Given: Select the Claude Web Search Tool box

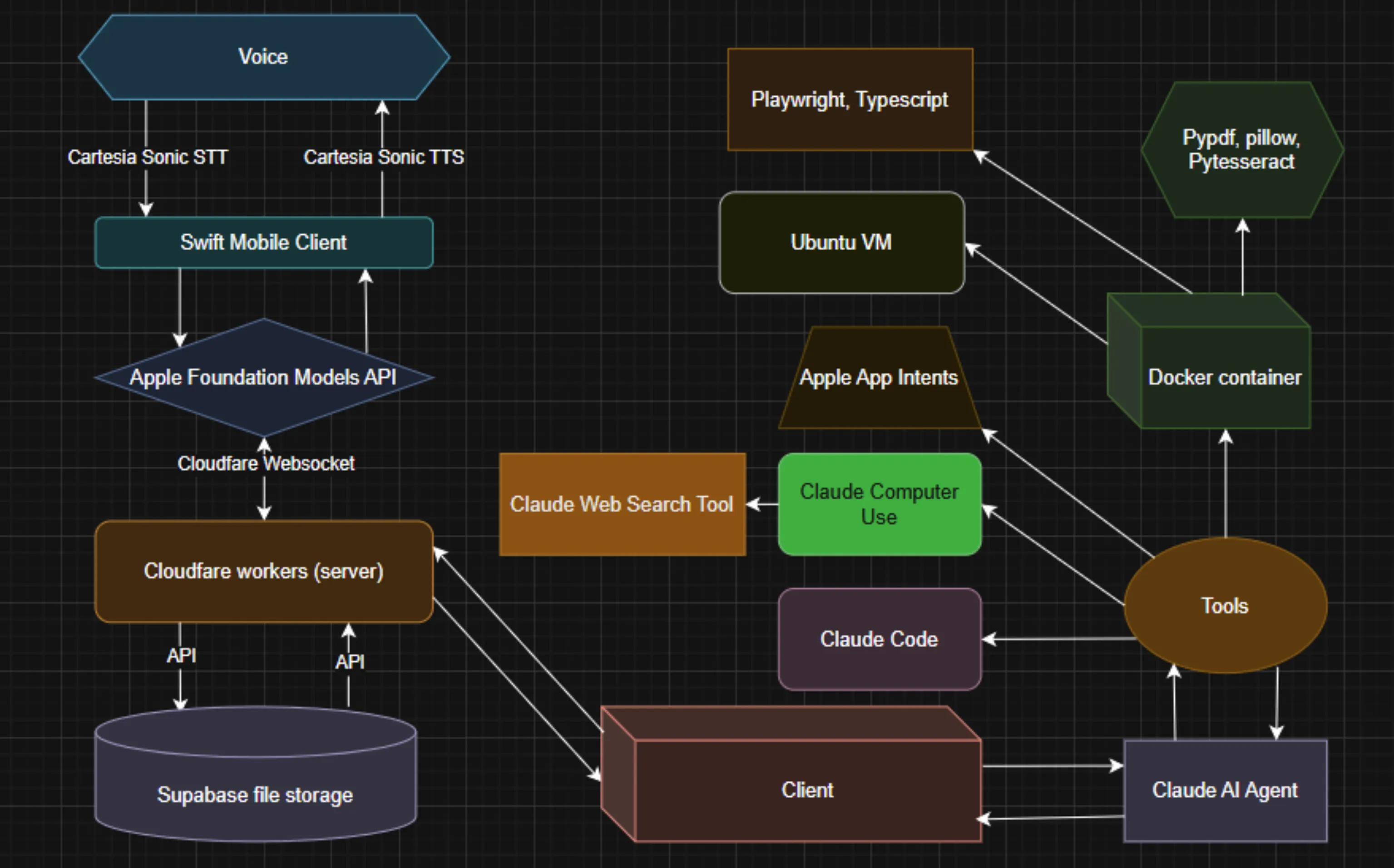Looking at the screenshot, I should (622, 504).
